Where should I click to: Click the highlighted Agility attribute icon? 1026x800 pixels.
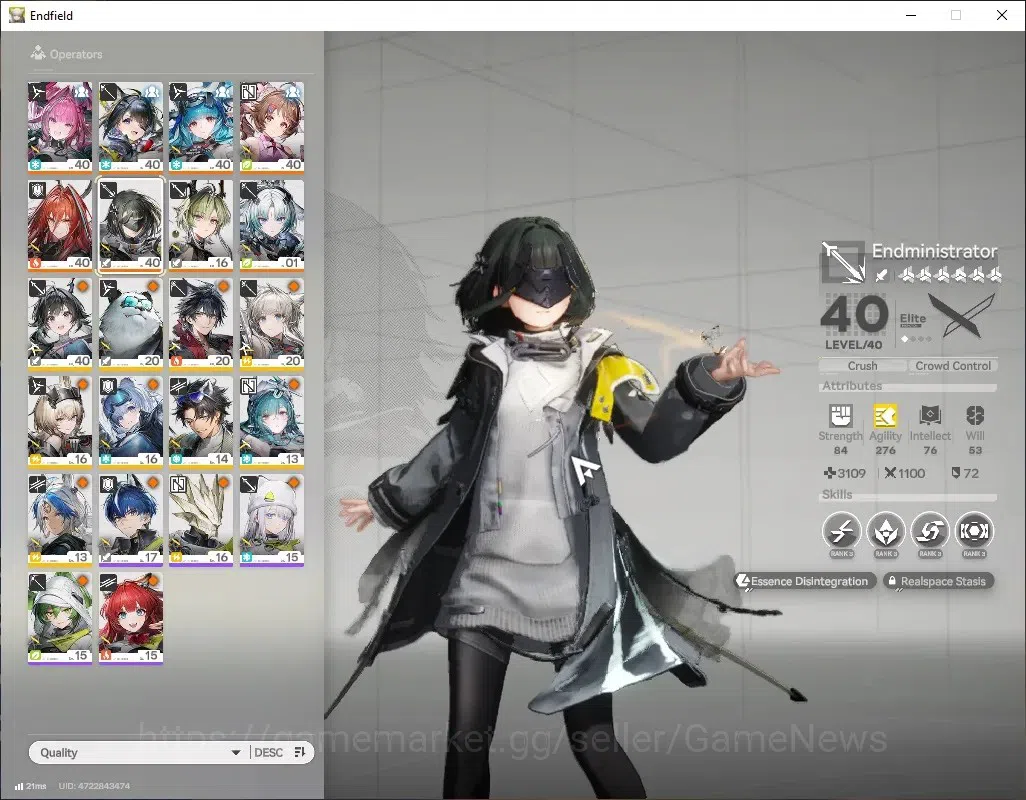[885, 415]
